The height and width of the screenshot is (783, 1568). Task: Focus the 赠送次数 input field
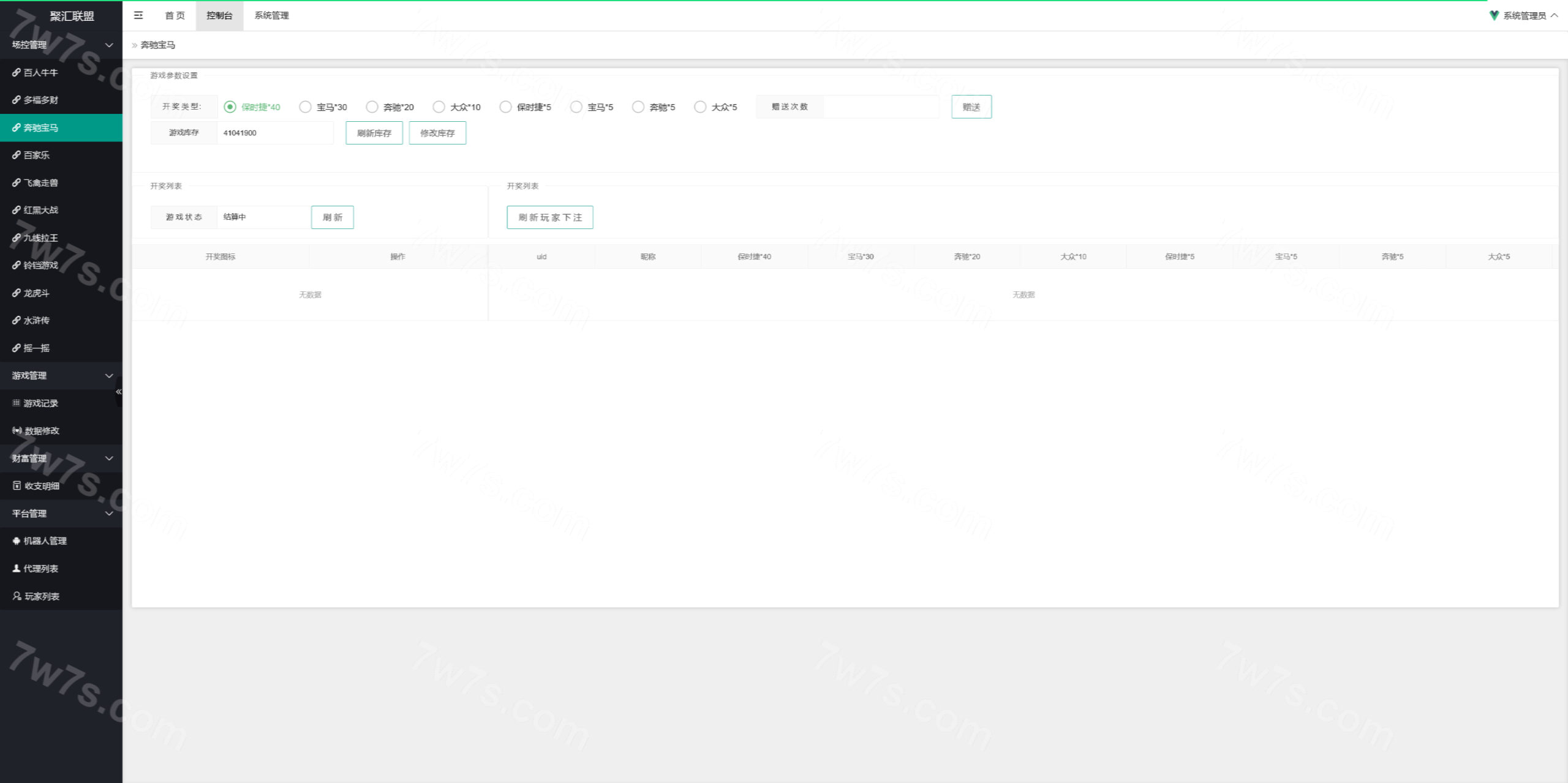[x=880, y=107]
